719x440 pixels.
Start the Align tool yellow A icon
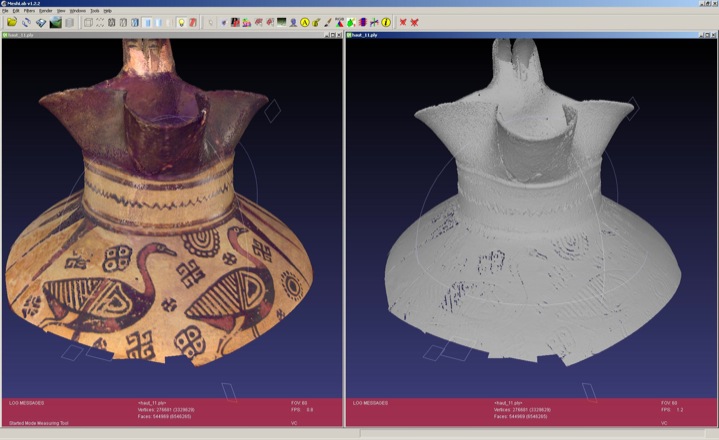coord(305,22)
